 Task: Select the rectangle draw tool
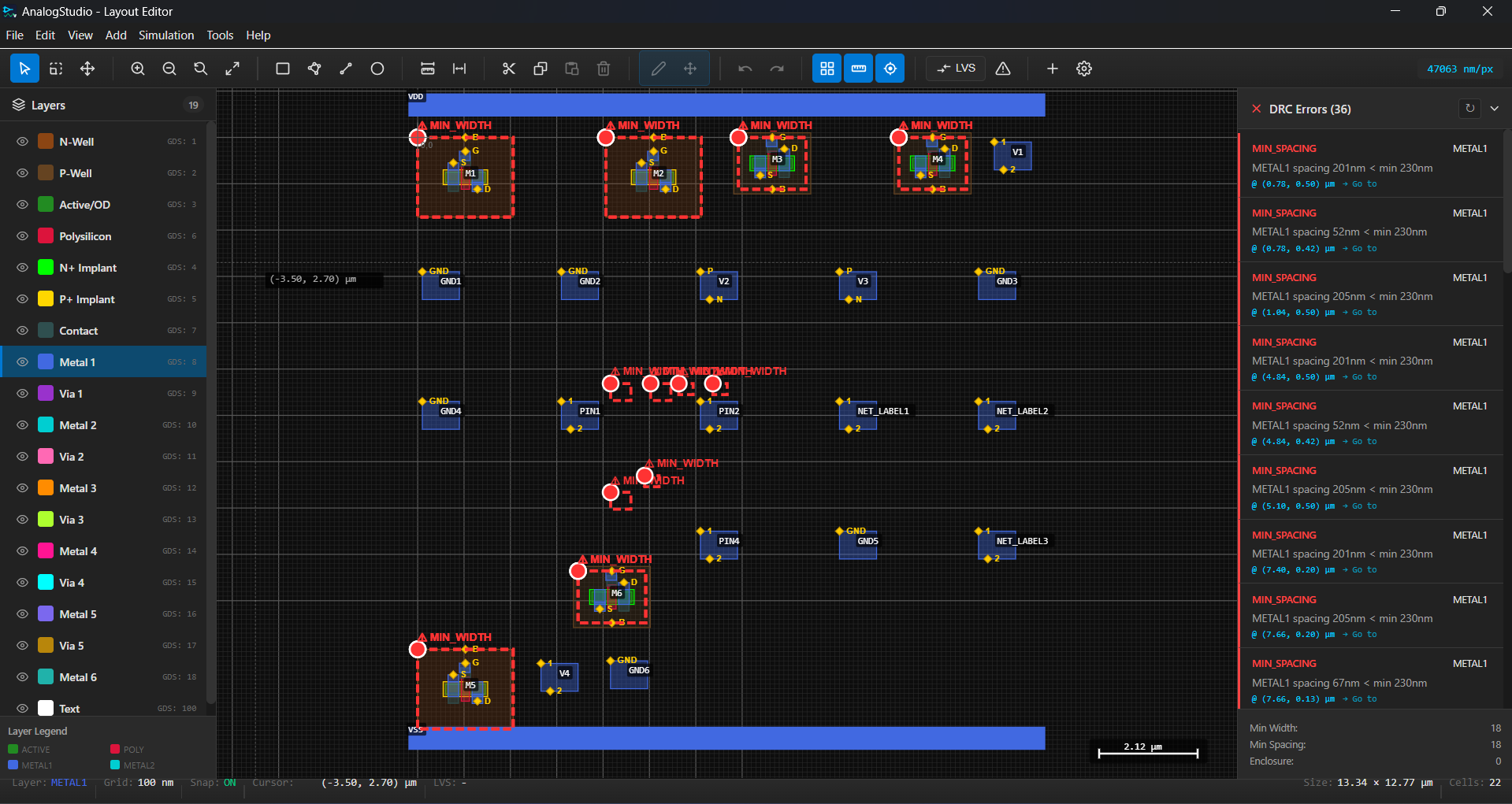[283, 69]
